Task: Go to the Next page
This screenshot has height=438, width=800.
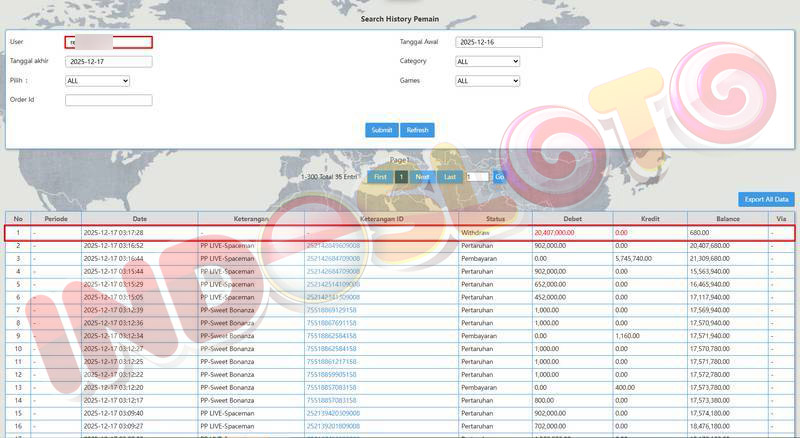Action: coord(422,177)
